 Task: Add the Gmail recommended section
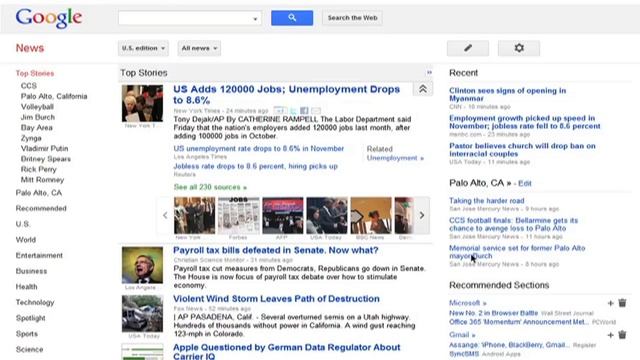(x=611, y=335)
